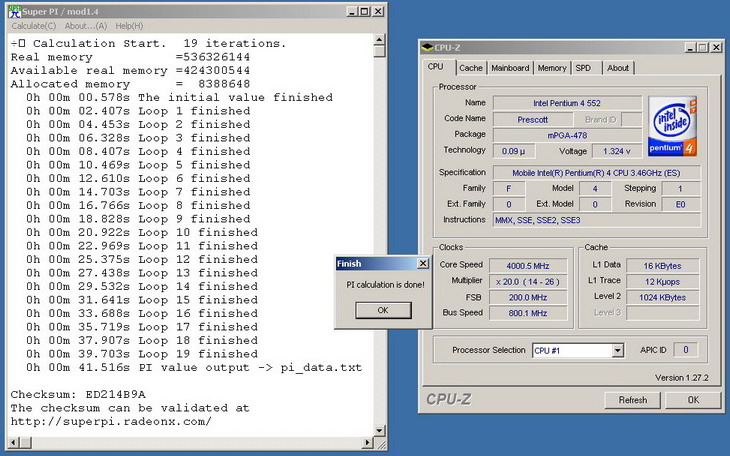Image resolution: width=730 pixels, height=456 pixels.
Task: Click the 'Real memory =536326144' line
Action: tap(130, 57)
